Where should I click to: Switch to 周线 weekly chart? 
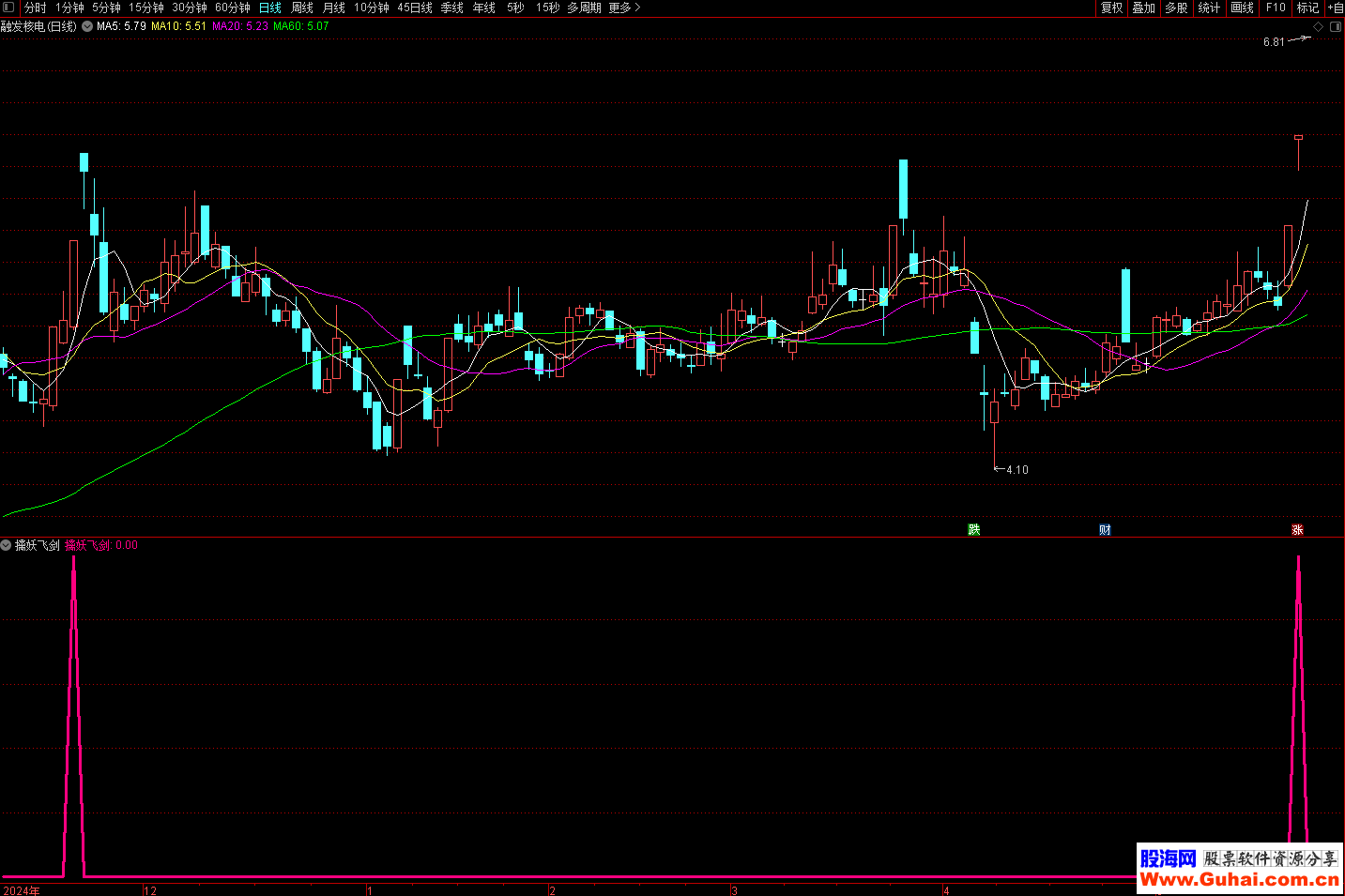click(x=302, y=8)
